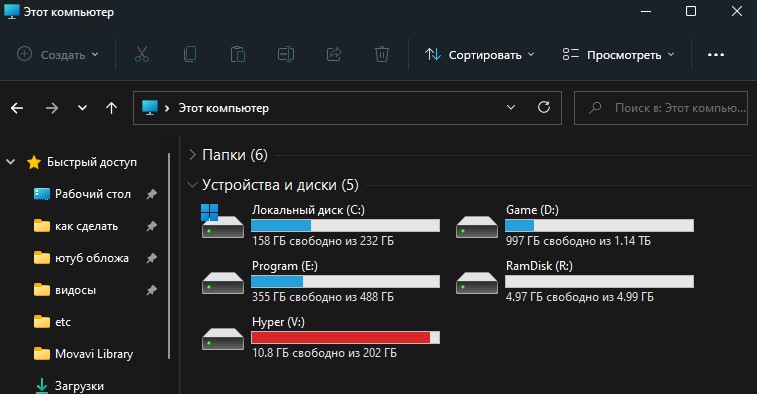This screenshot has width=757, height=394.
Task: Click the Program (E:) drive name
Action: 285,266
